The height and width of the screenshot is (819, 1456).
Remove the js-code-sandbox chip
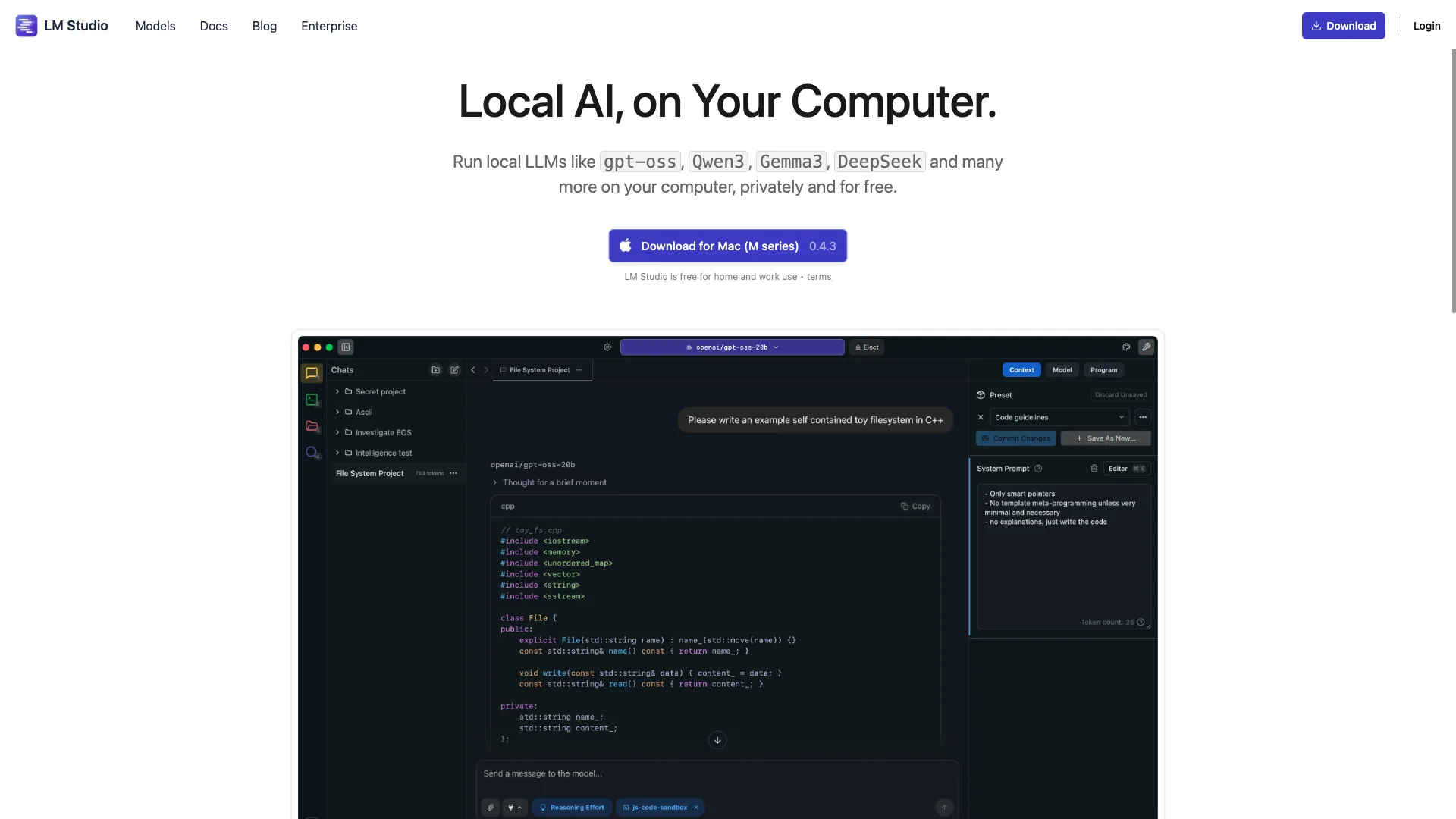tap(696, 808)
